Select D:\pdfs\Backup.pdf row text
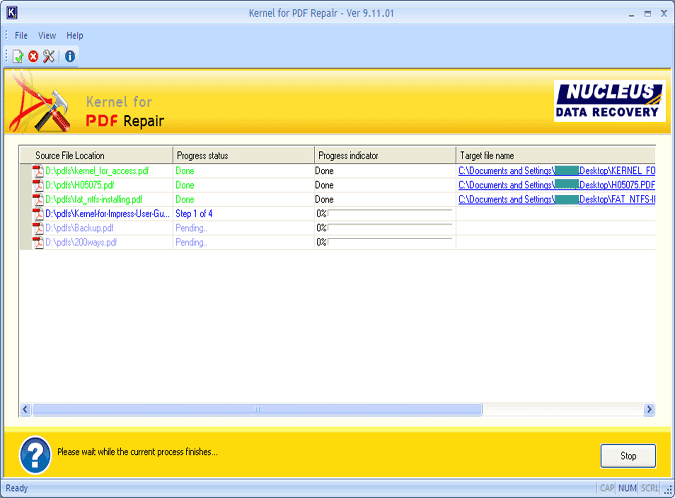 [79, 228]
